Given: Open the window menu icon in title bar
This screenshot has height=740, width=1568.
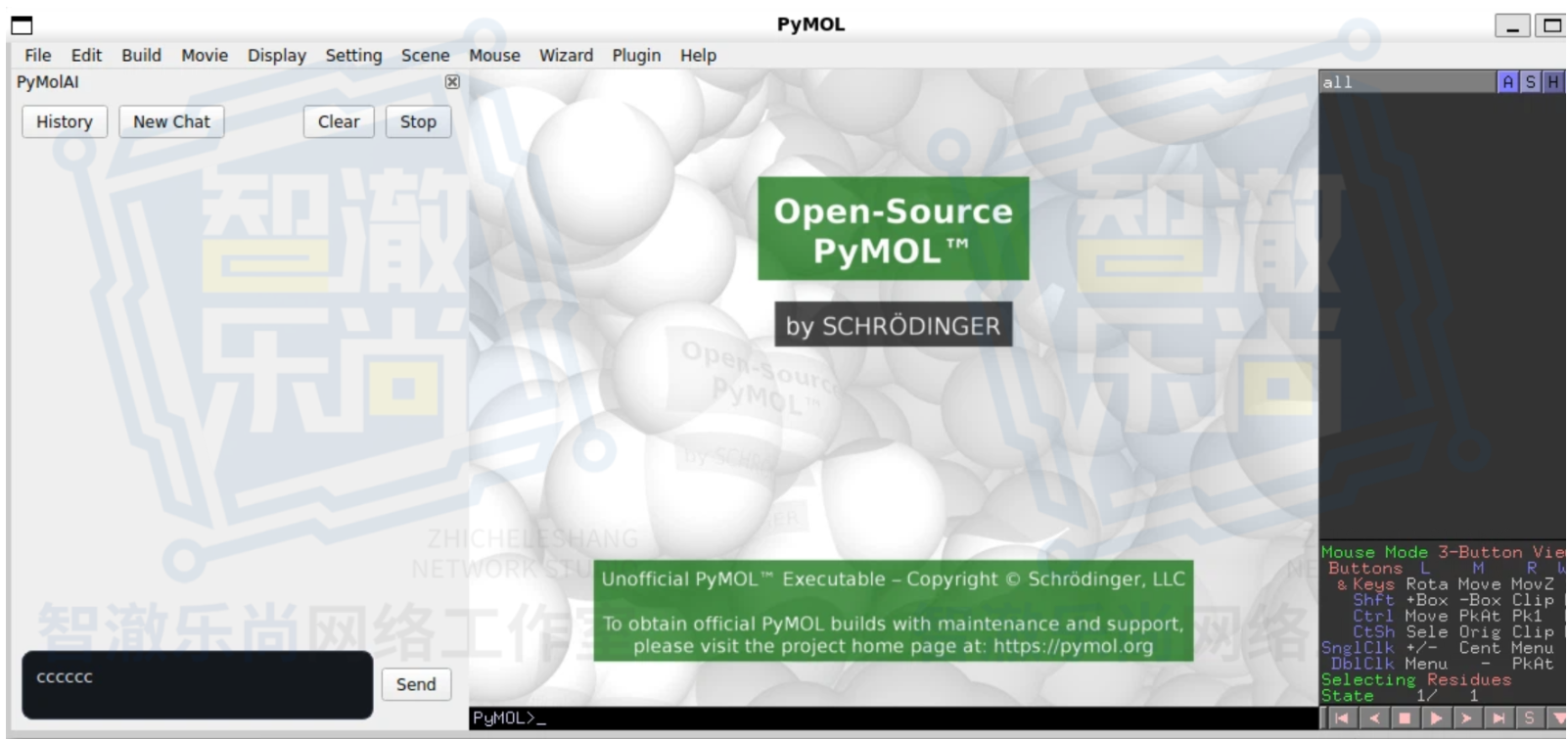Looking at the screenshot, I should [22, 25].
